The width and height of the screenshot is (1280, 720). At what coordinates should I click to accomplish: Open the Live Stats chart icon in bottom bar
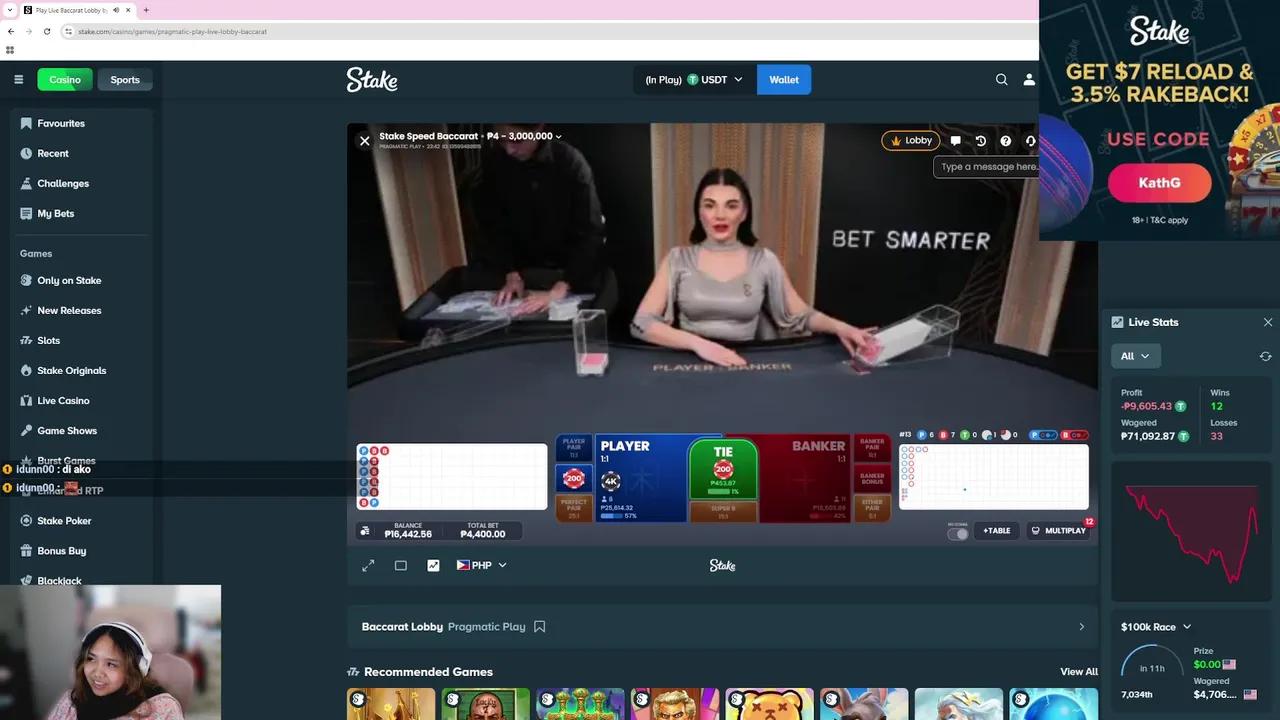click(433, 565)
